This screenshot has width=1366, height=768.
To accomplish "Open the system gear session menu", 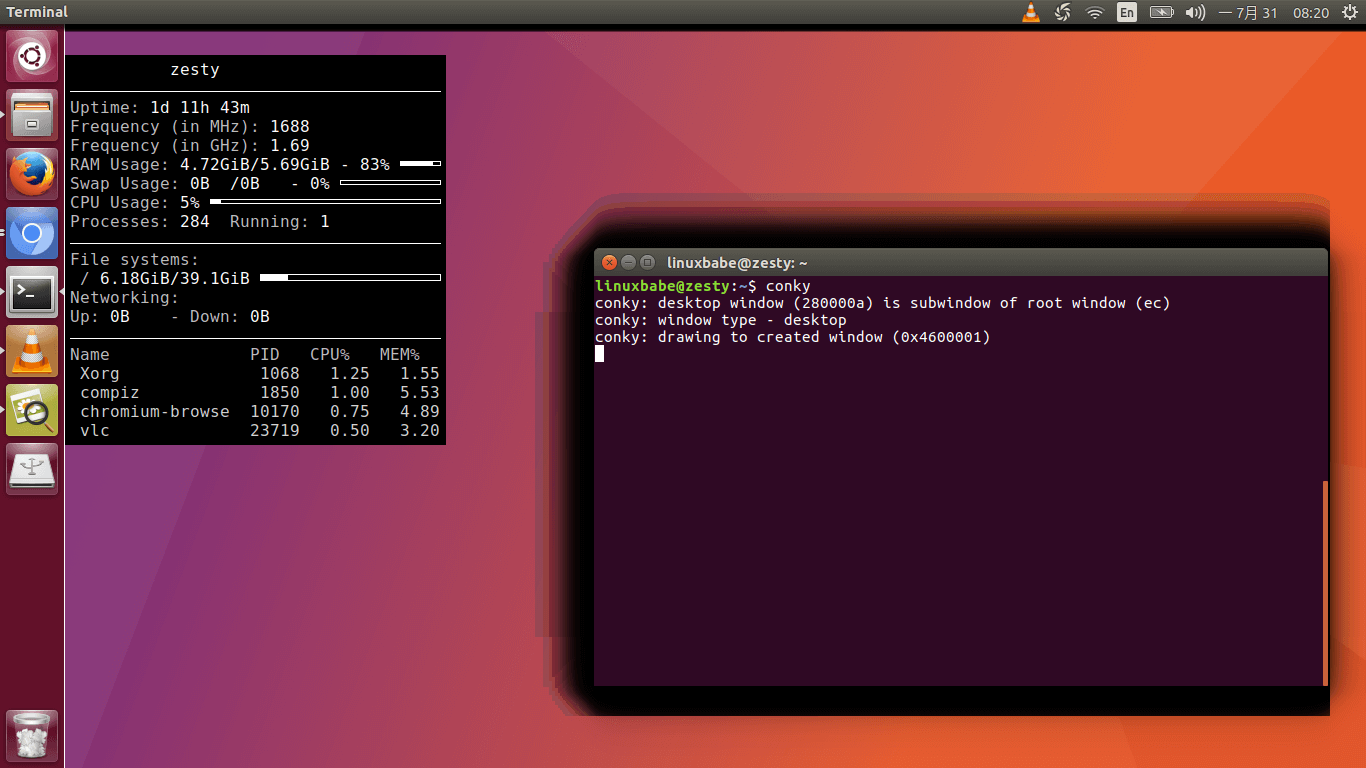I will pyautogui.click(x=1349, y=13).
